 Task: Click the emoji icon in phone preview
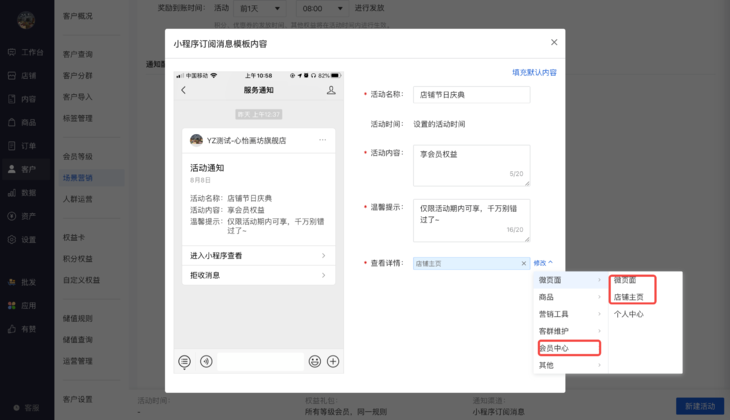click(x=314, y=361)
